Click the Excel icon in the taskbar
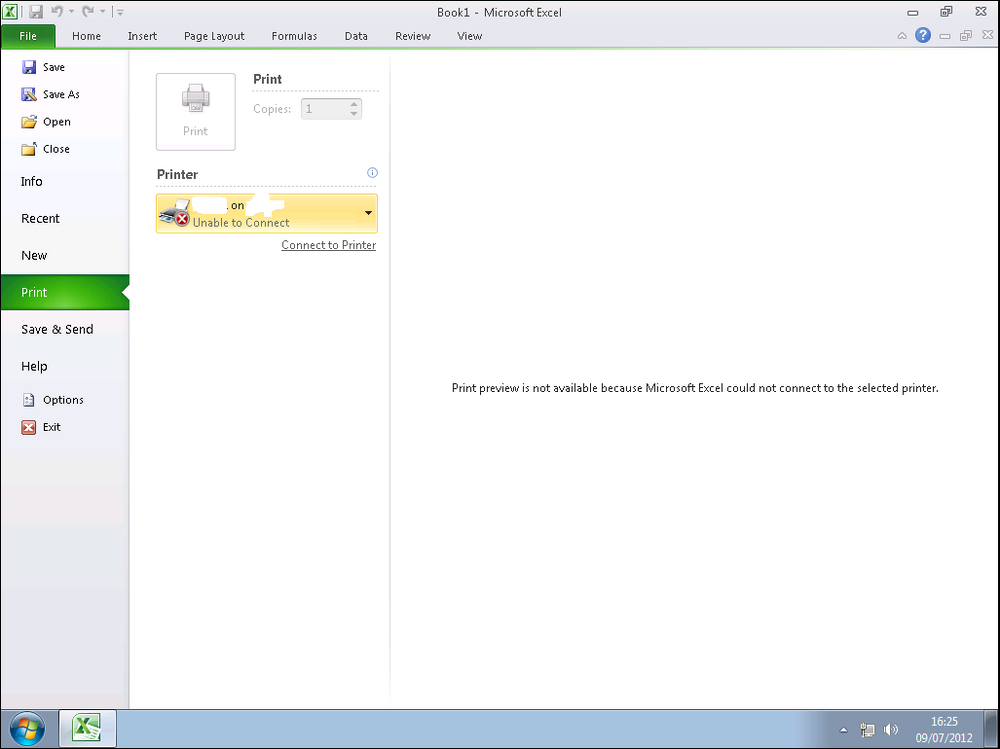1000x749 pixels. (x=87, y=728)
